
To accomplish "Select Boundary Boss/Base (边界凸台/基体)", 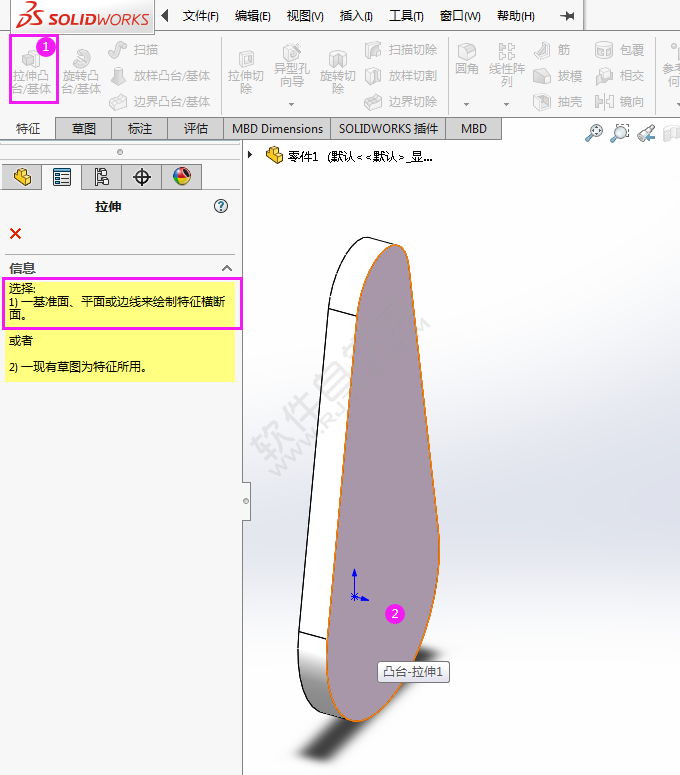I will pyautogui.click(x=159, y=102).
